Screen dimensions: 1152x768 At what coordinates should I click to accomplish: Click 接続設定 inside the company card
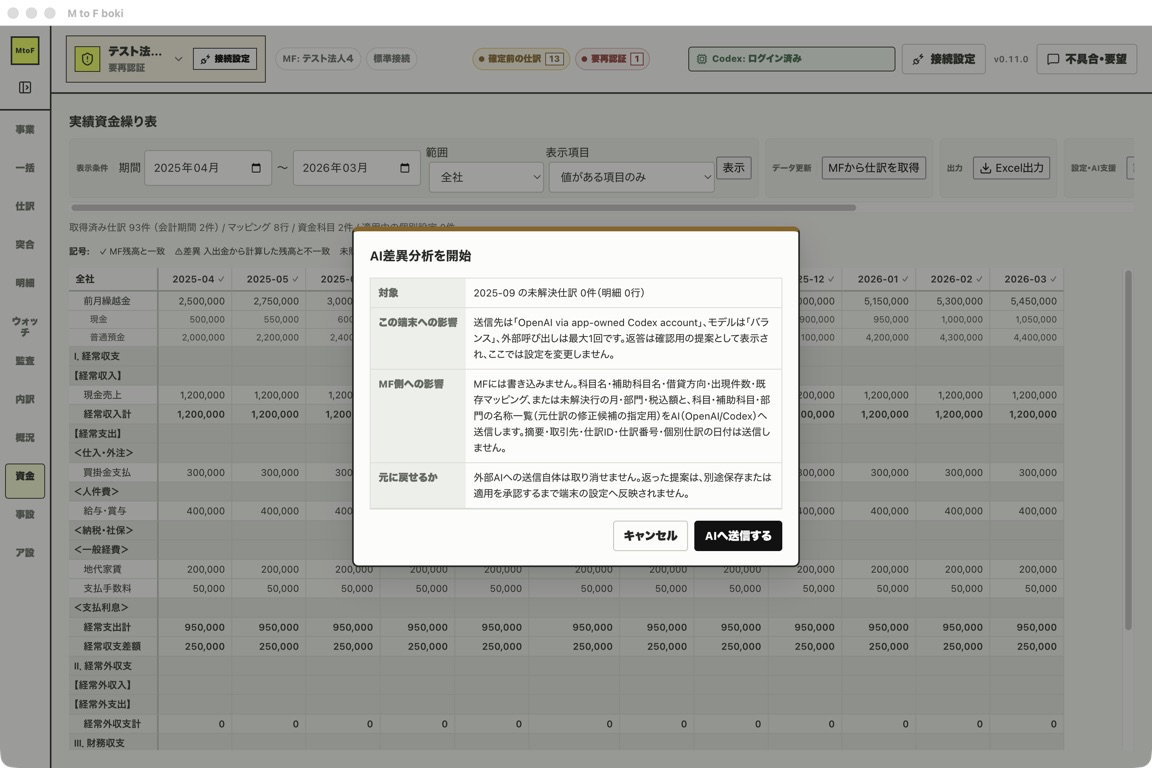(225, 59)
